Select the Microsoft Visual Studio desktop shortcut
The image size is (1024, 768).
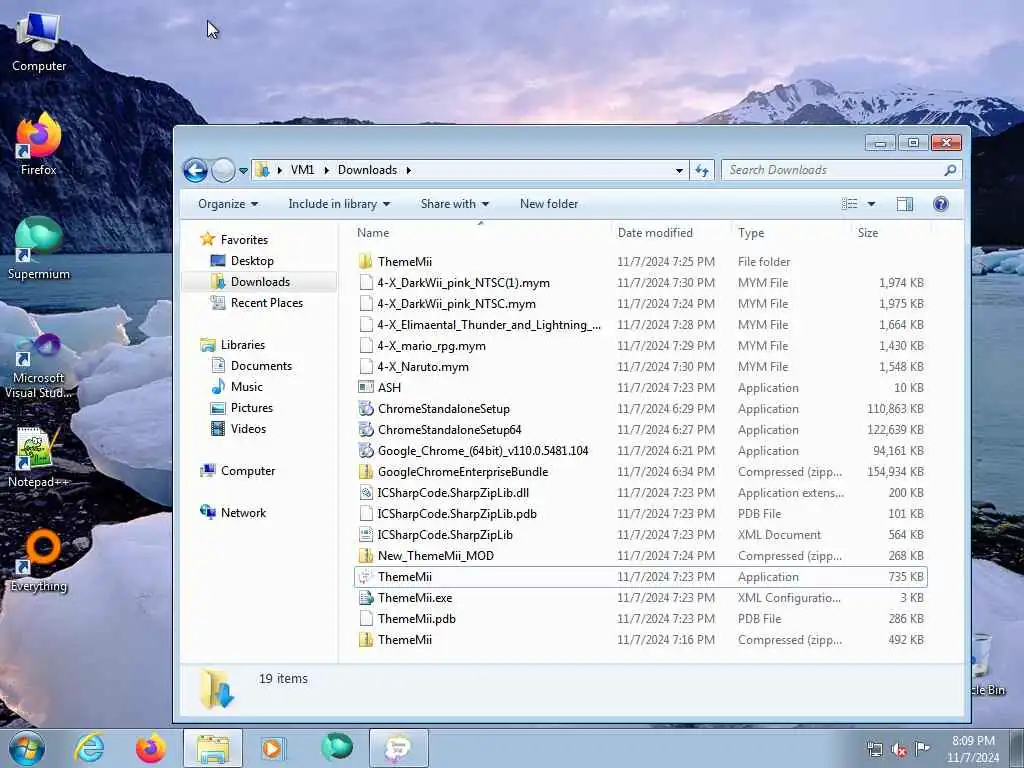pyautogui.click(x=39, y=366)
